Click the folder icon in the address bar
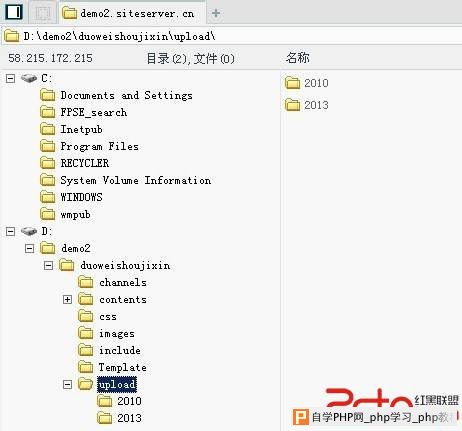 click(12, 36)
